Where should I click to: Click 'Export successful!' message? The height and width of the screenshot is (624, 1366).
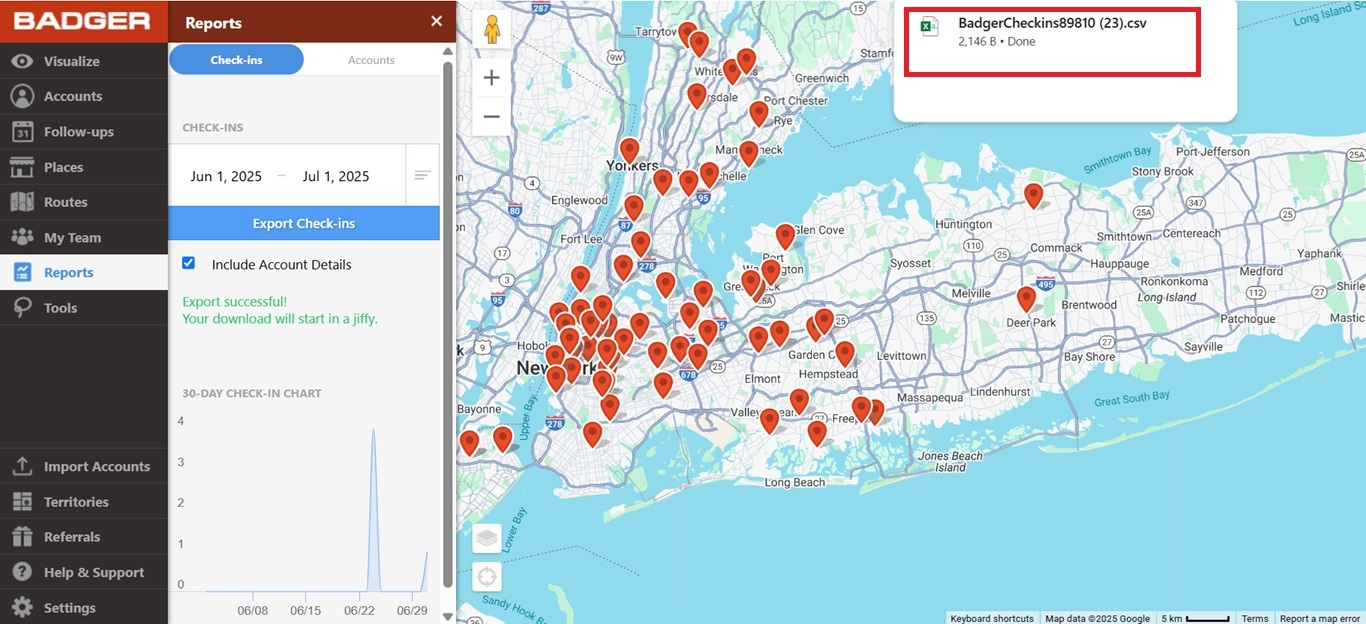(235, 301)
